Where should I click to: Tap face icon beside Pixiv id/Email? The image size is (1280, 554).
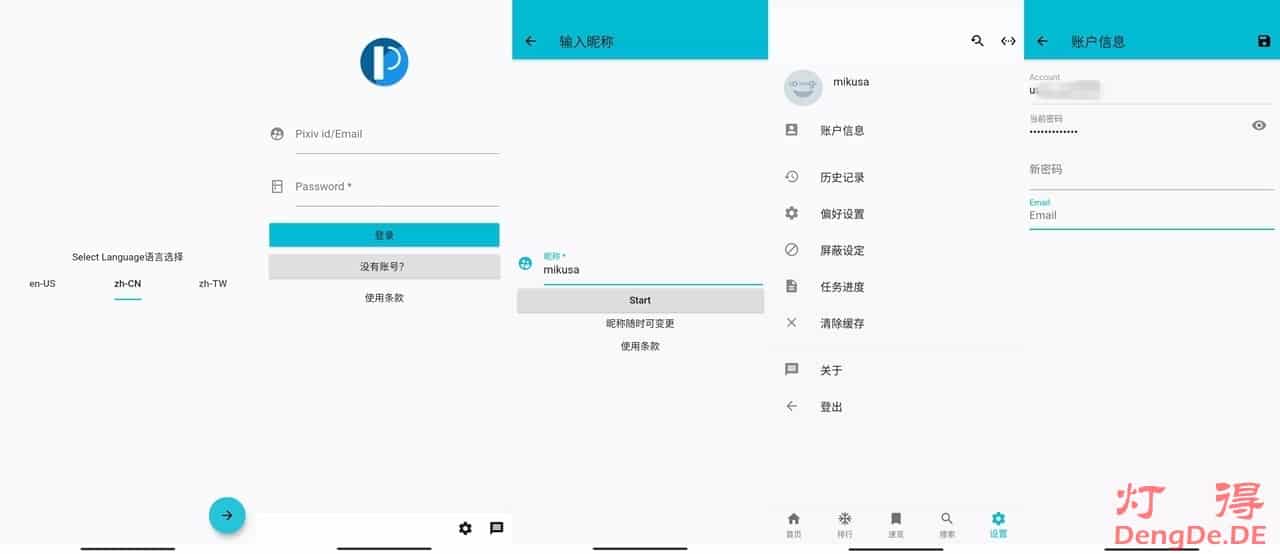[x=277, y=134]
